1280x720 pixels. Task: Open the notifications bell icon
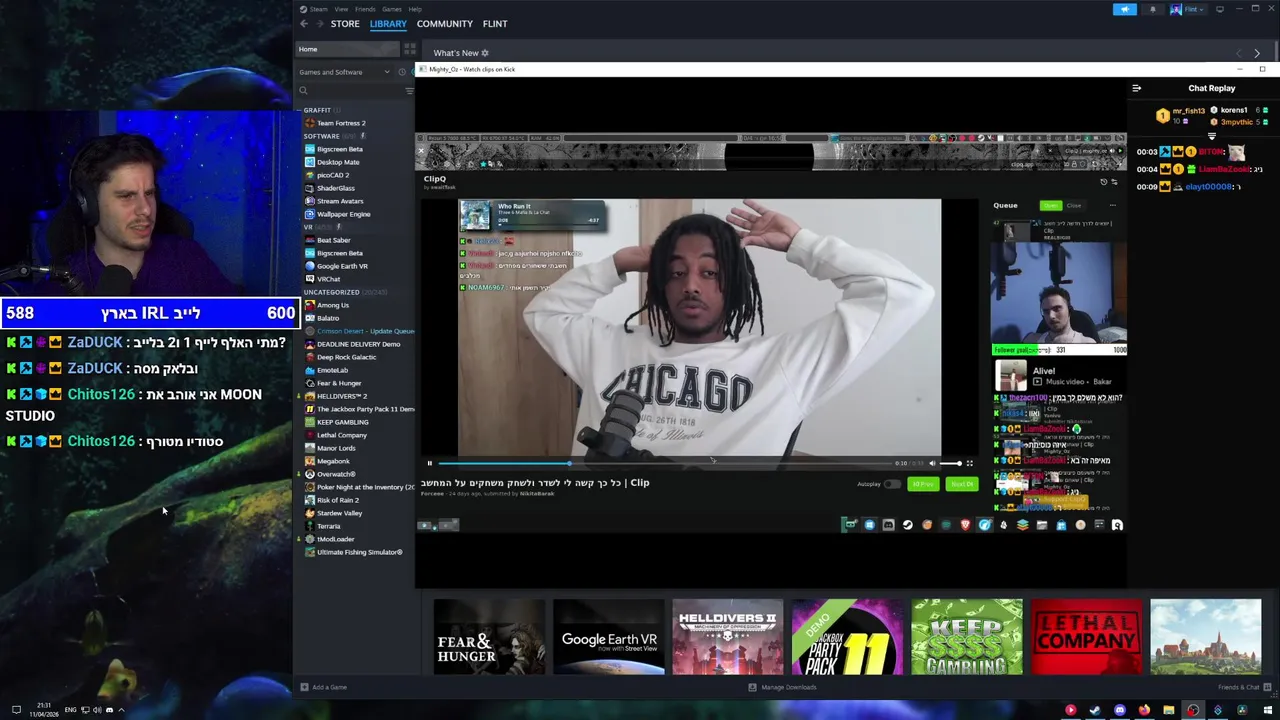[x=1152, y=9]
